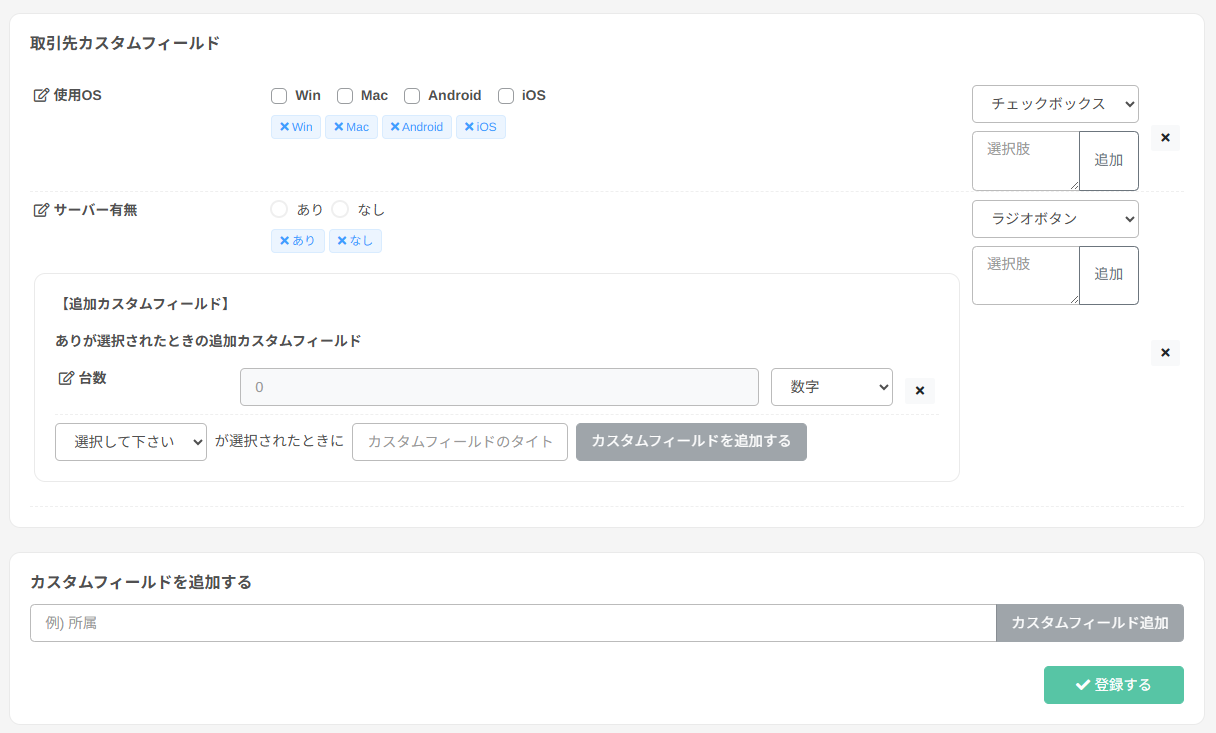Check the Win checkbox
The width and height of the screenshot is (1216, 733).
point(279,96)
